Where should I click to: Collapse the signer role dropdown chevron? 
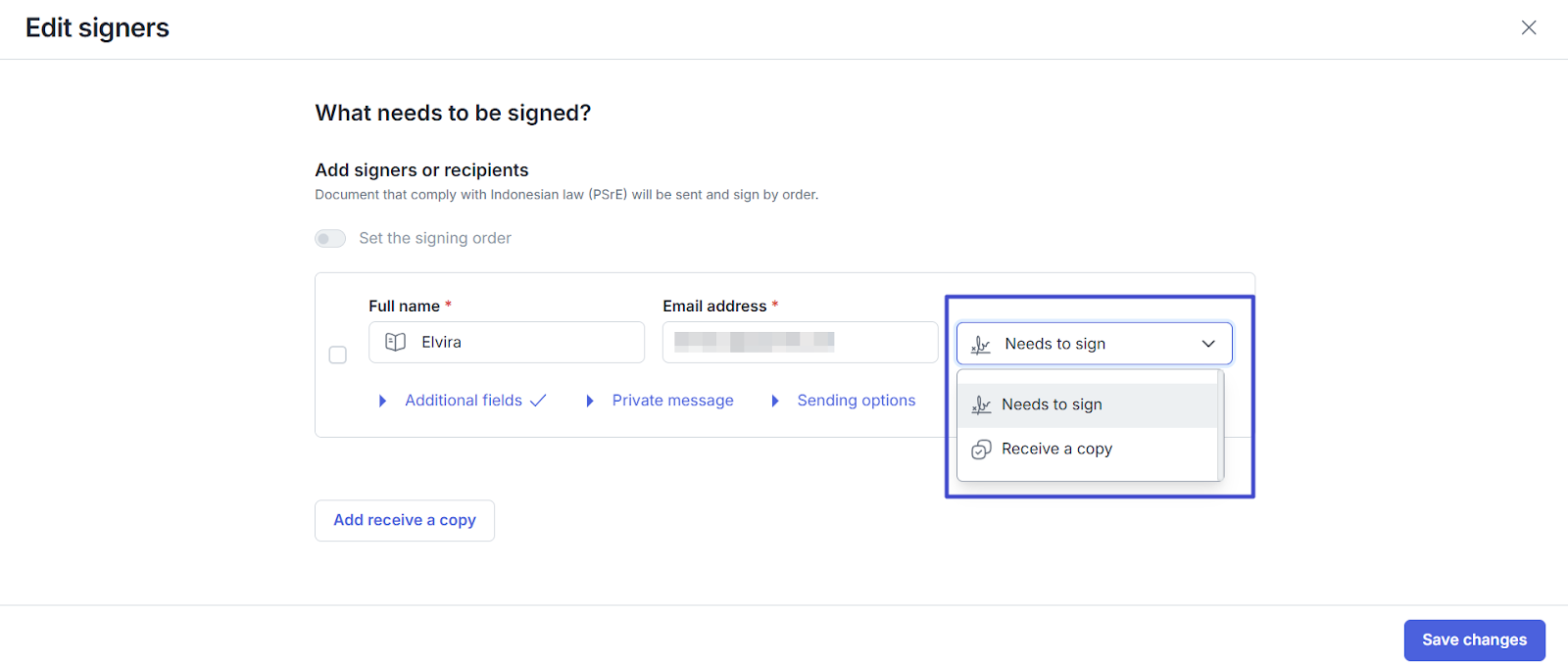point(1208,344)
